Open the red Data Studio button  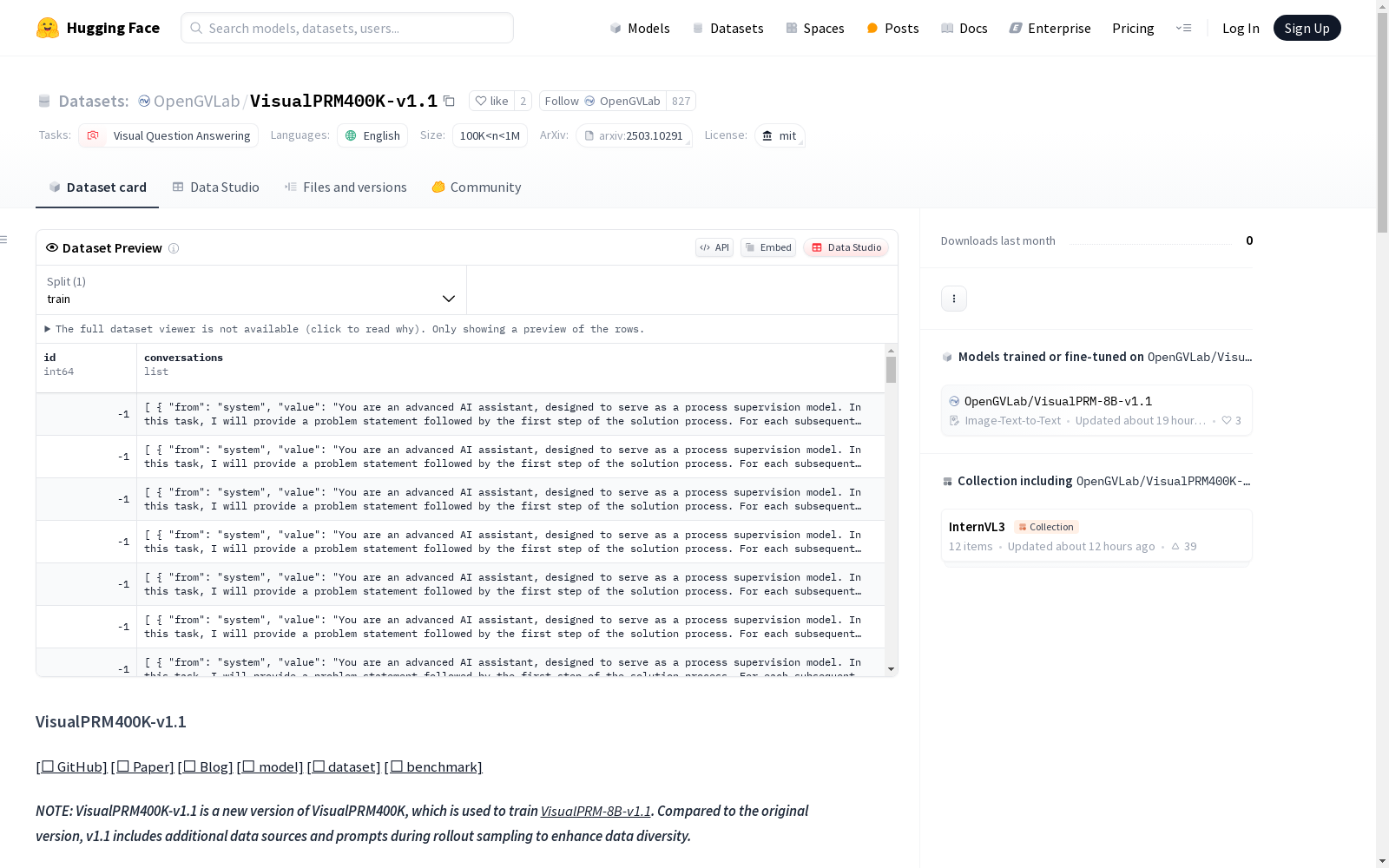tap(846, 247)
